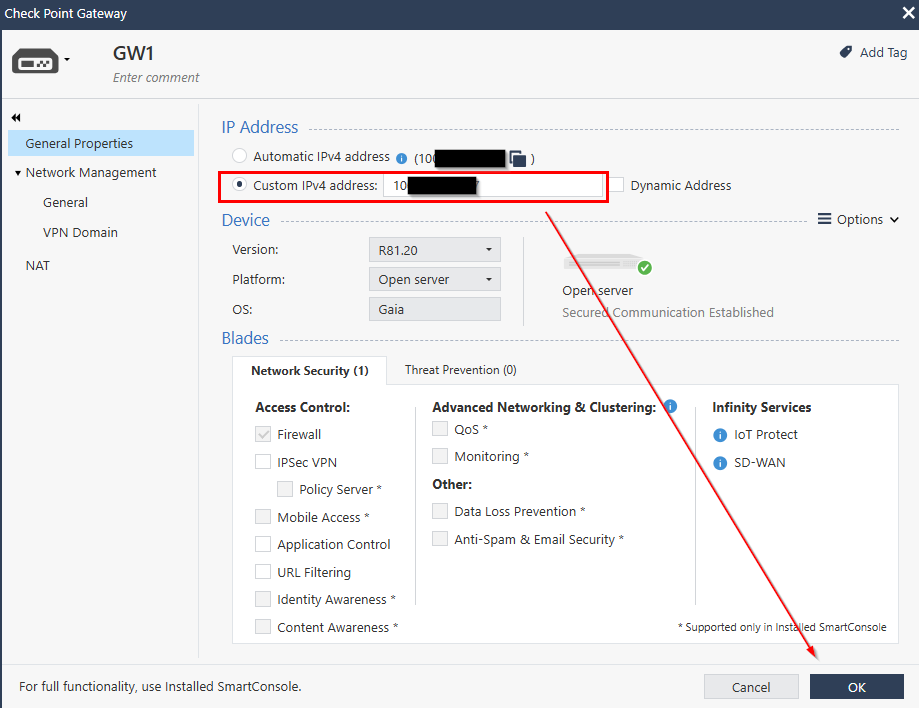Image resolution: width=919 pixels, height=708 pixels.
Task: Click the IoT Protect label
Action: click(x=765, y=434)
